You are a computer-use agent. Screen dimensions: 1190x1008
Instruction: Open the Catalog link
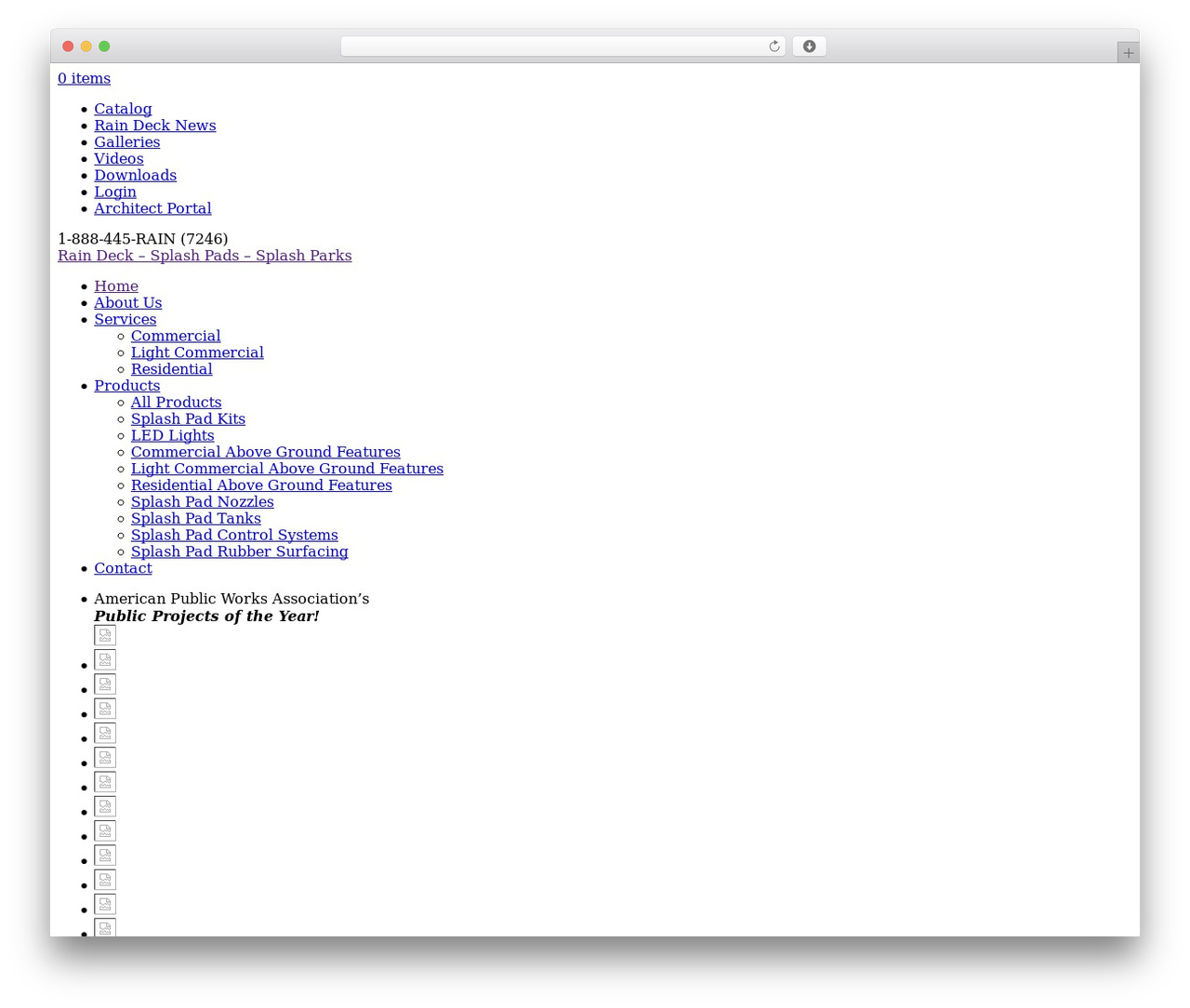(123, 109)
